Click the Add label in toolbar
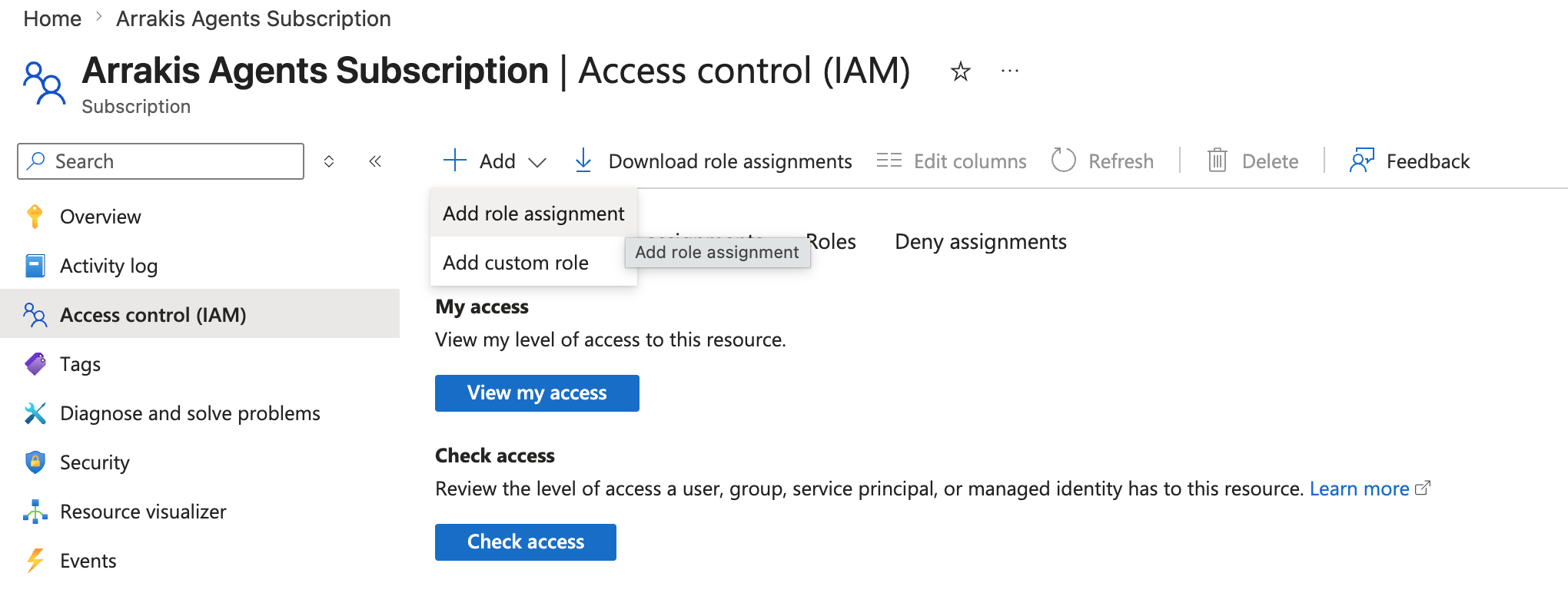 [x=497, y=161]
